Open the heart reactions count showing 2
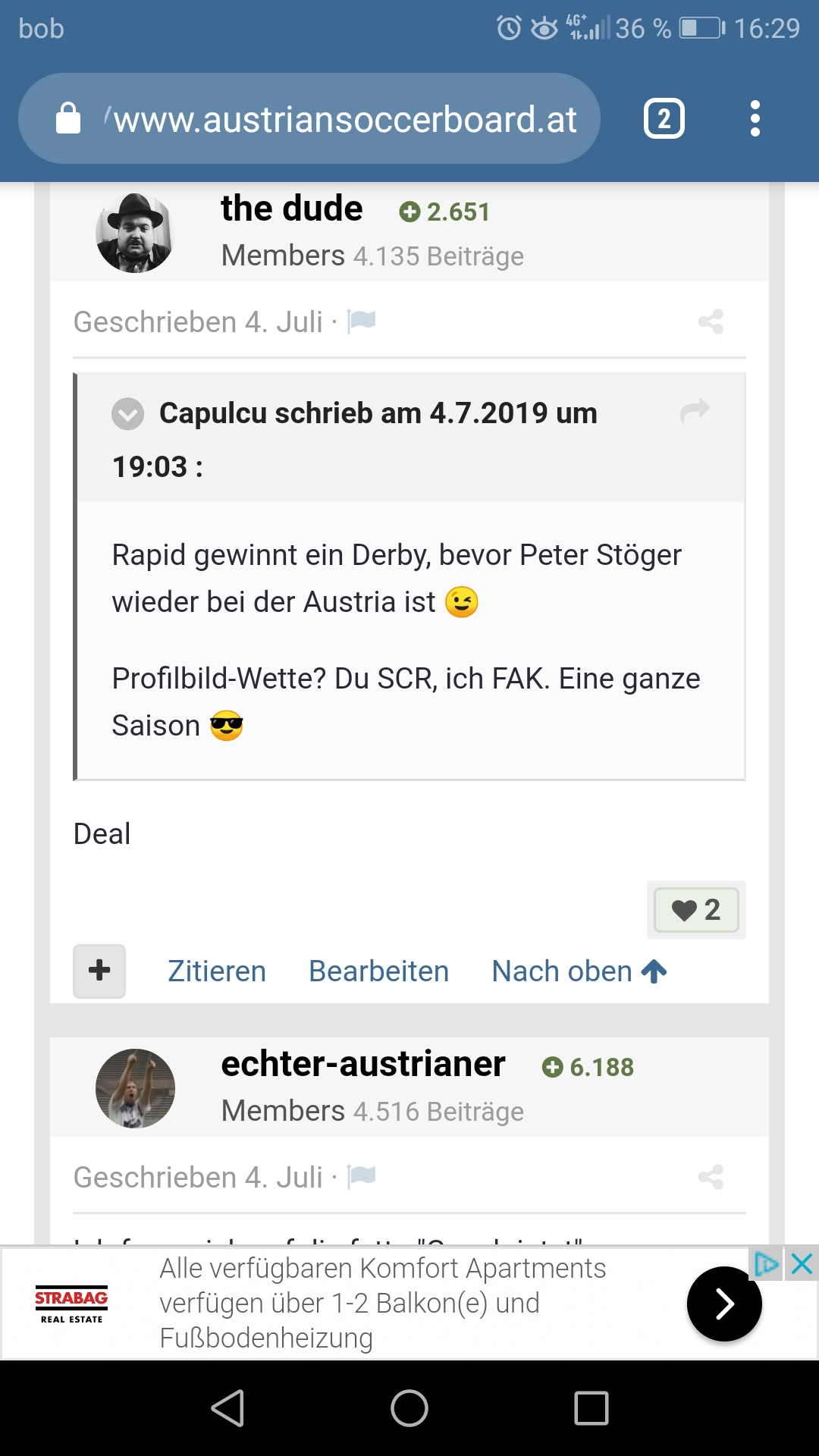The height and width of the screenshot is (1456, 819). (x=696, y=910)
